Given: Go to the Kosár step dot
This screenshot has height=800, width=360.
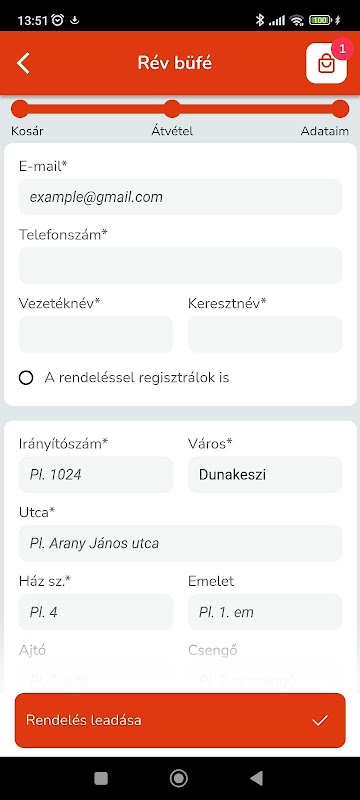Looking at the screenshot, I should [20, 109].
